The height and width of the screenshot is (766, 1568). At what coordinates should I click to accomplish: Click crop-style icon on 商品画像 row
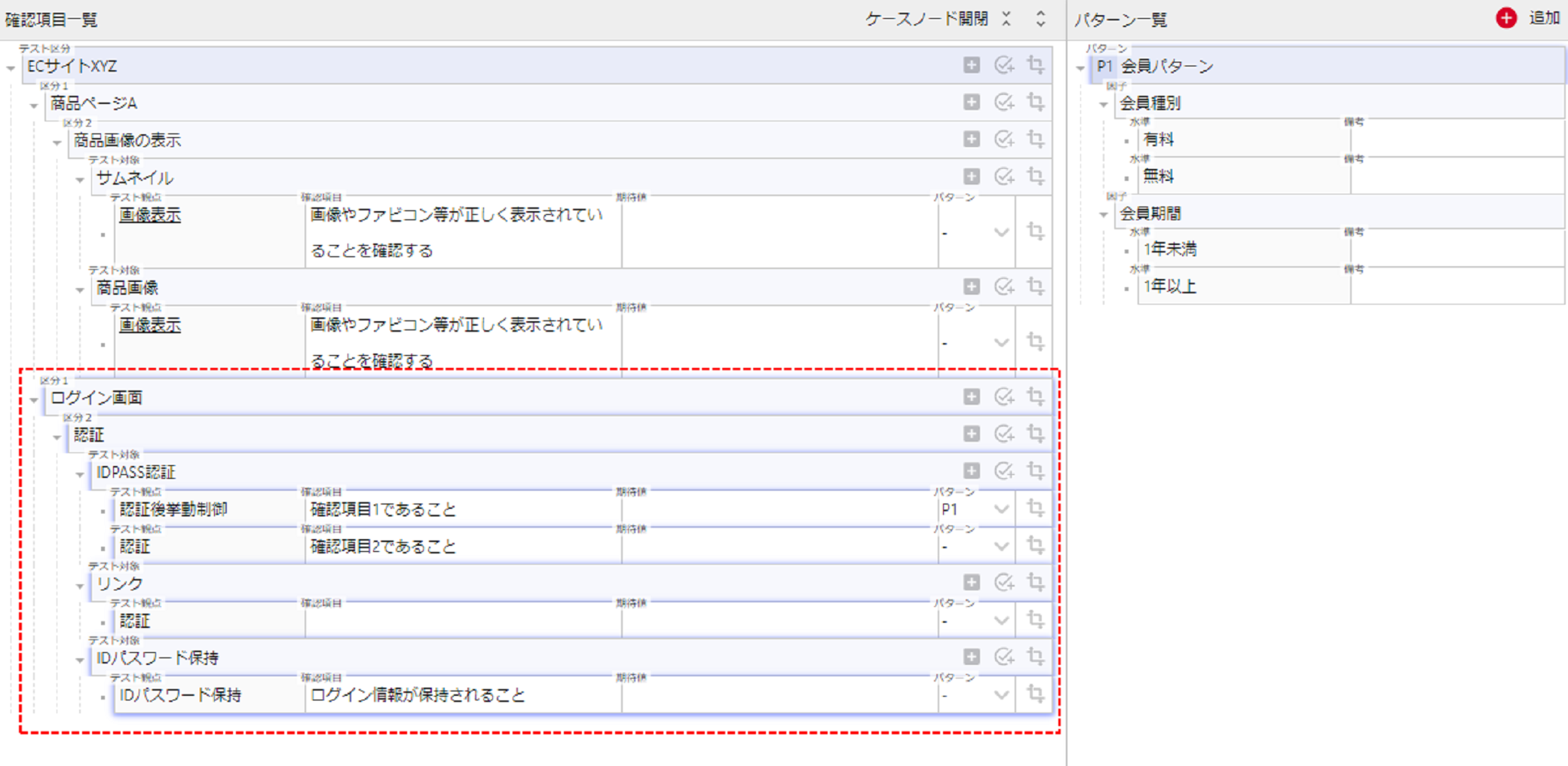[x=1036, y=286]
